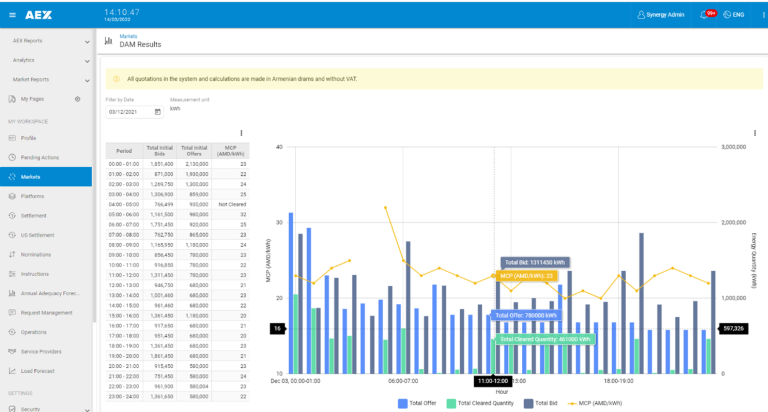This screenshot has width=768, height=412.
Task: Sort by Total Initial Offers header
Action: coord(194,151)
